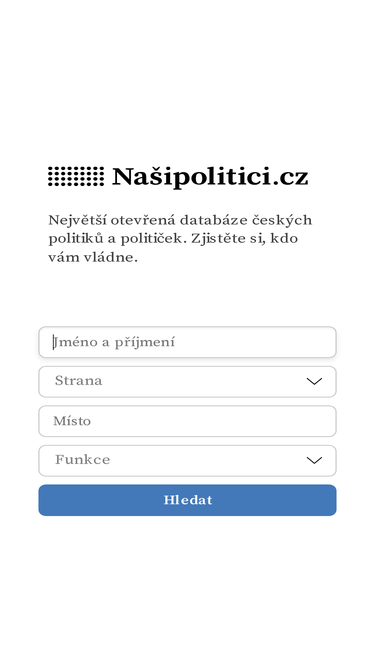Click the dotted grid logo icon
Viewport: 375px width, 667px height.
click(76, 176)
